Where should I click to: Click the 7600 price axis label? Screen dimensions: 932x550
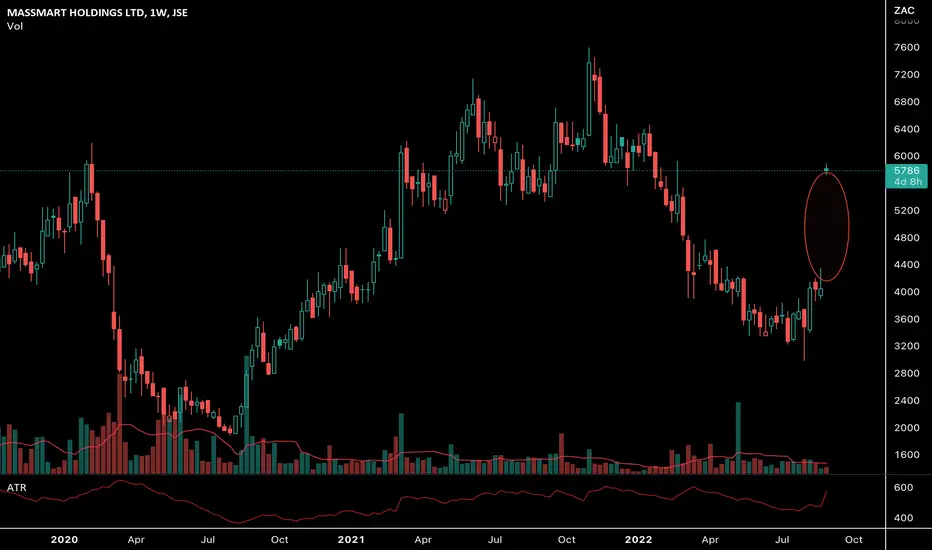coord(906,48)
